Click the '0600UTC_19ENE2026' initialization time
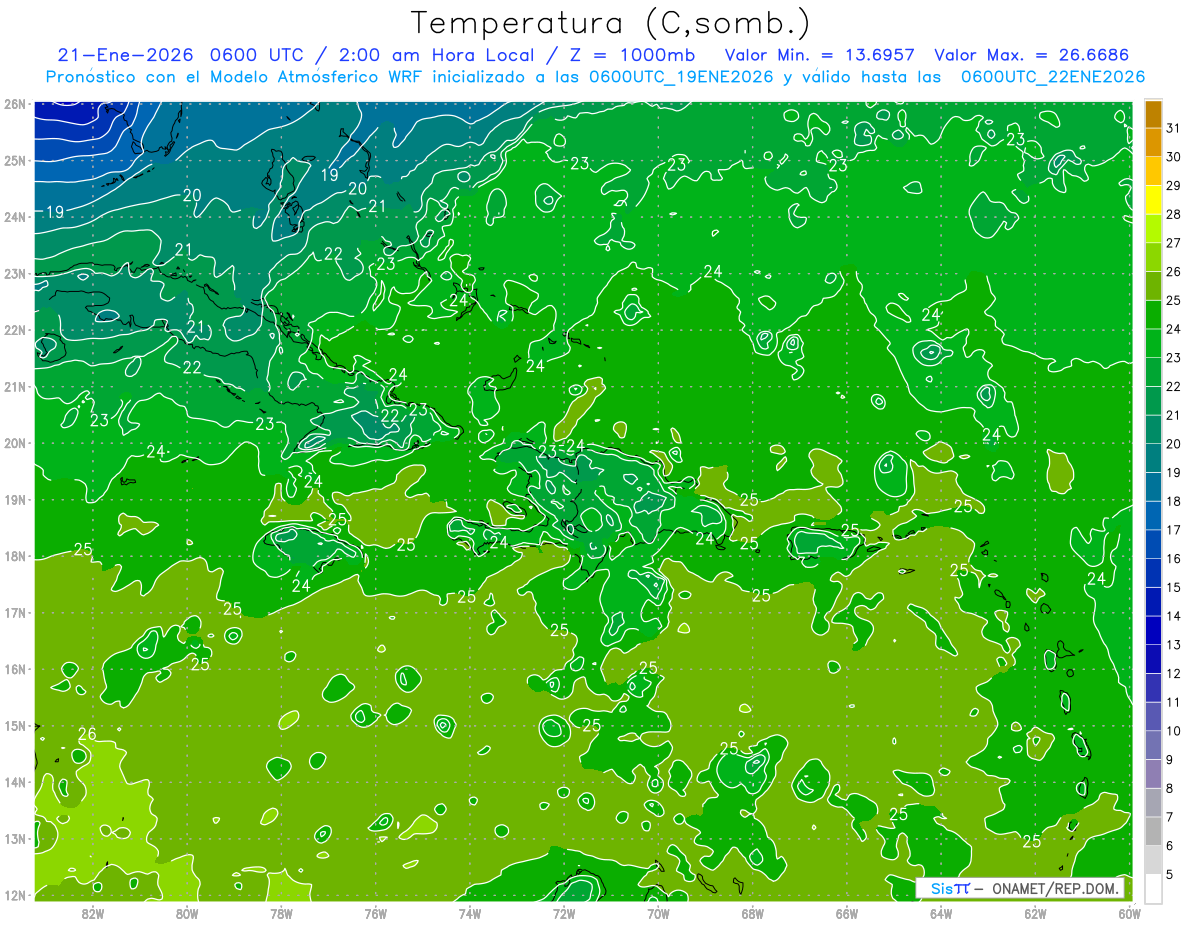Image resolution: width=1200 pixels, height=927 pixels. (681, 77)
